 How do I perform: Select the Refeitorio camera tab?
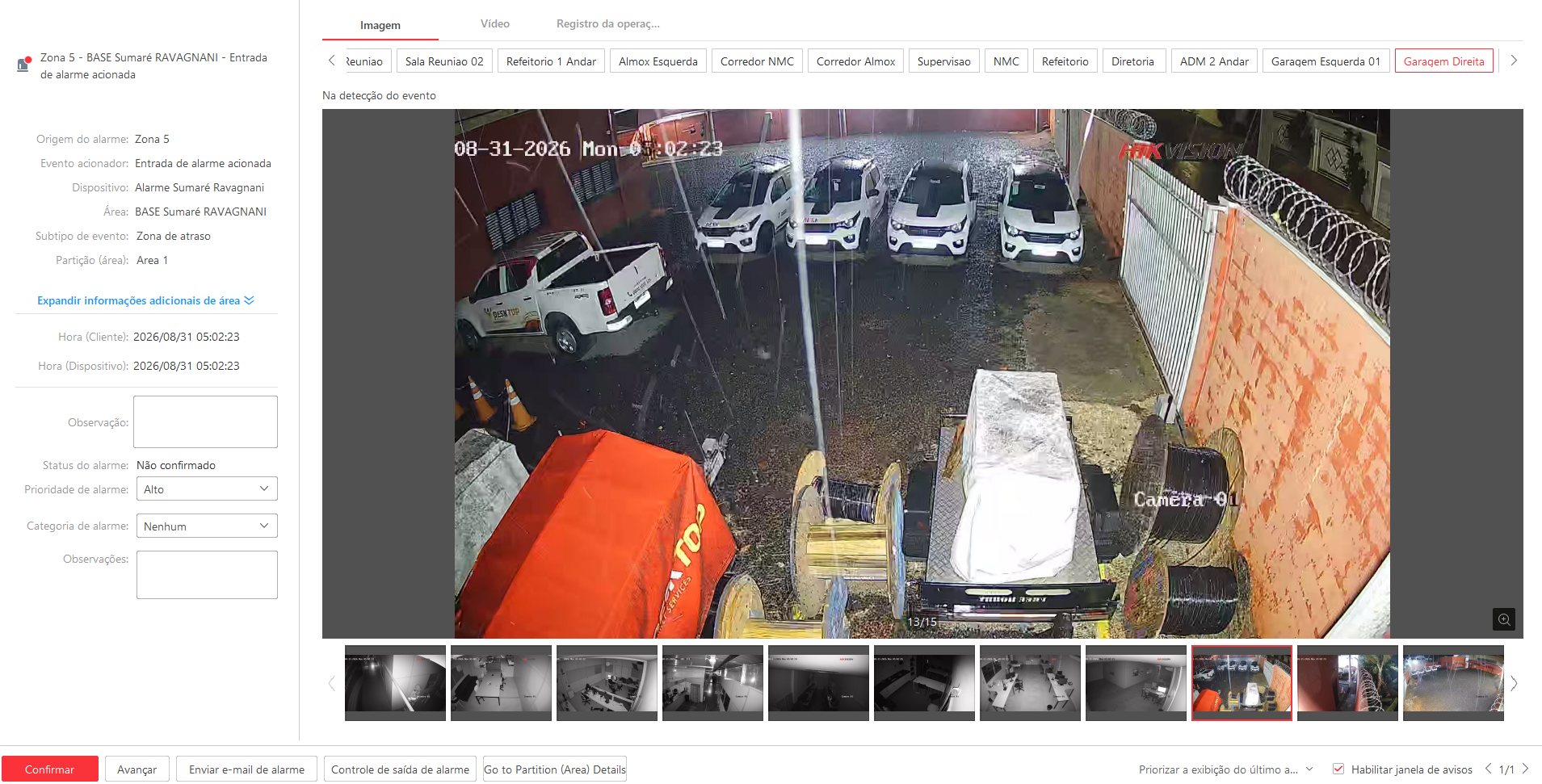pyautogui.click(x=1065, y=61)
